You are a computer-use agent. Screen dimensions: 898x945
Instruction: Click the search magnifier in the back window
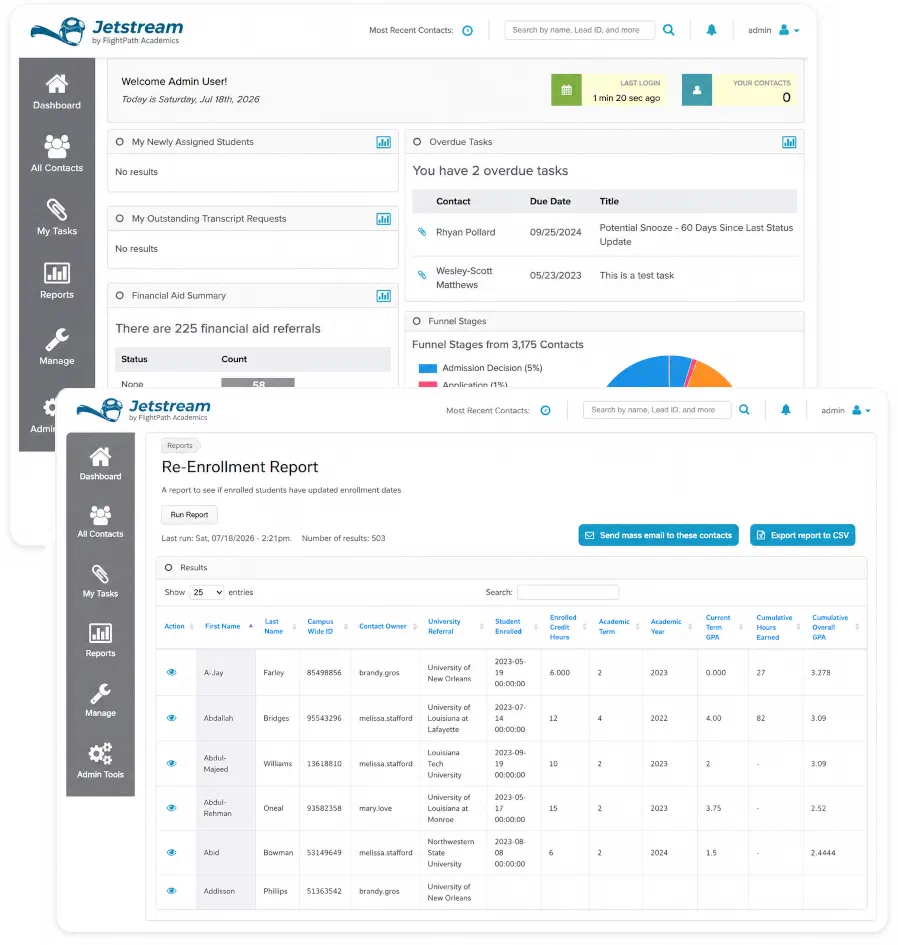pos(668,30)
